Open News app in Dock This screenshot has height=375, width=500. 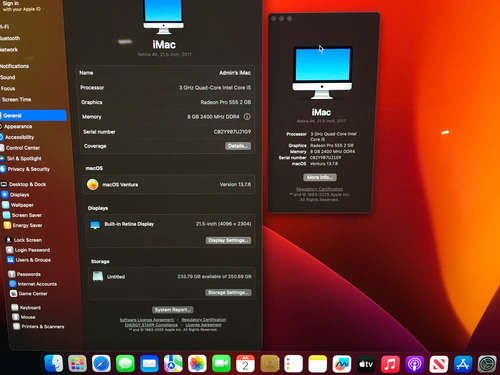click(x=439, y=363)
